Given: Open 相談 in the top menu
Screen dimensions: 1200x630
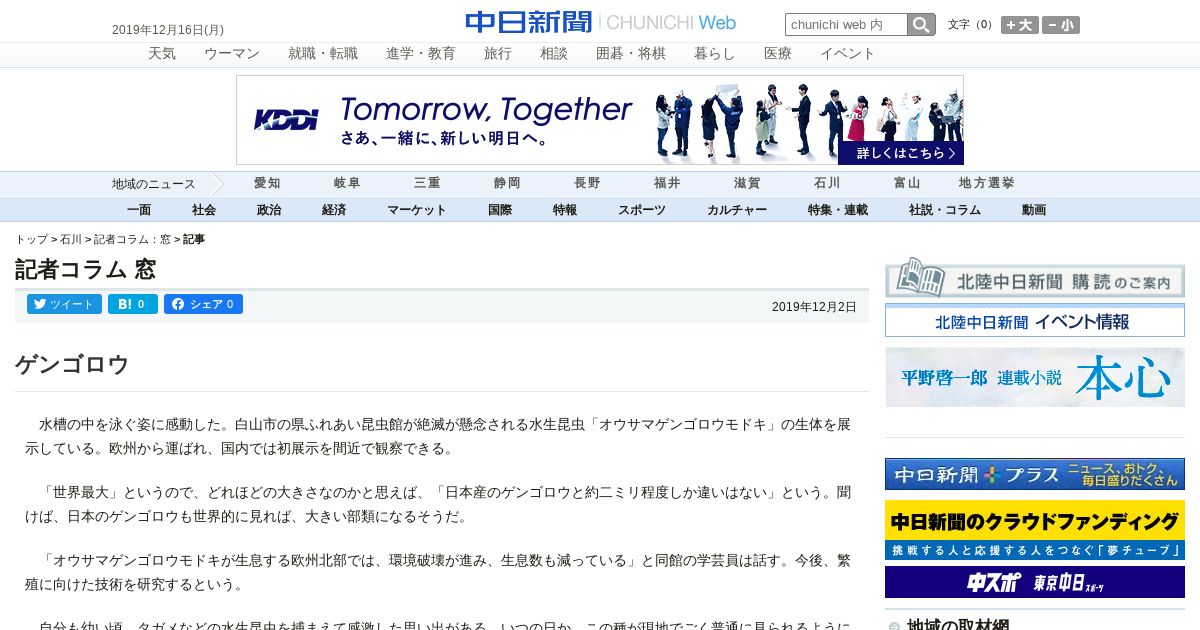Looking at the screenshot, I should click(x=554, y=54).
